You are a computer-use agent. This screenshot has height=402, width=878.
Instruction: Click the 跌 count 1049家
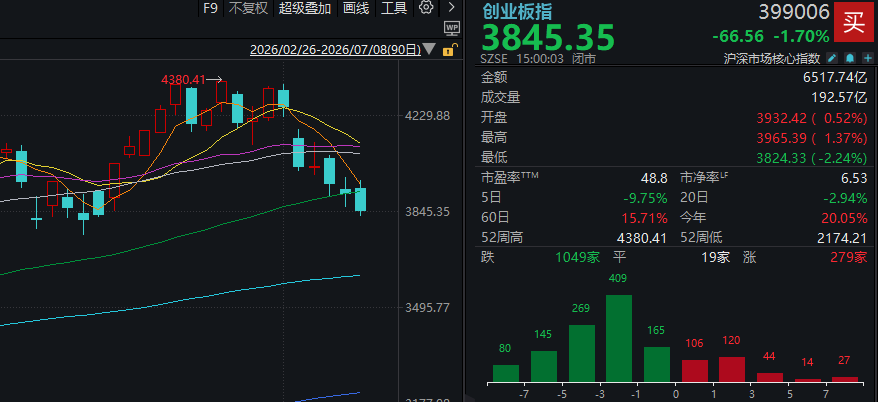pyautogui.click(x=578, y=258)
